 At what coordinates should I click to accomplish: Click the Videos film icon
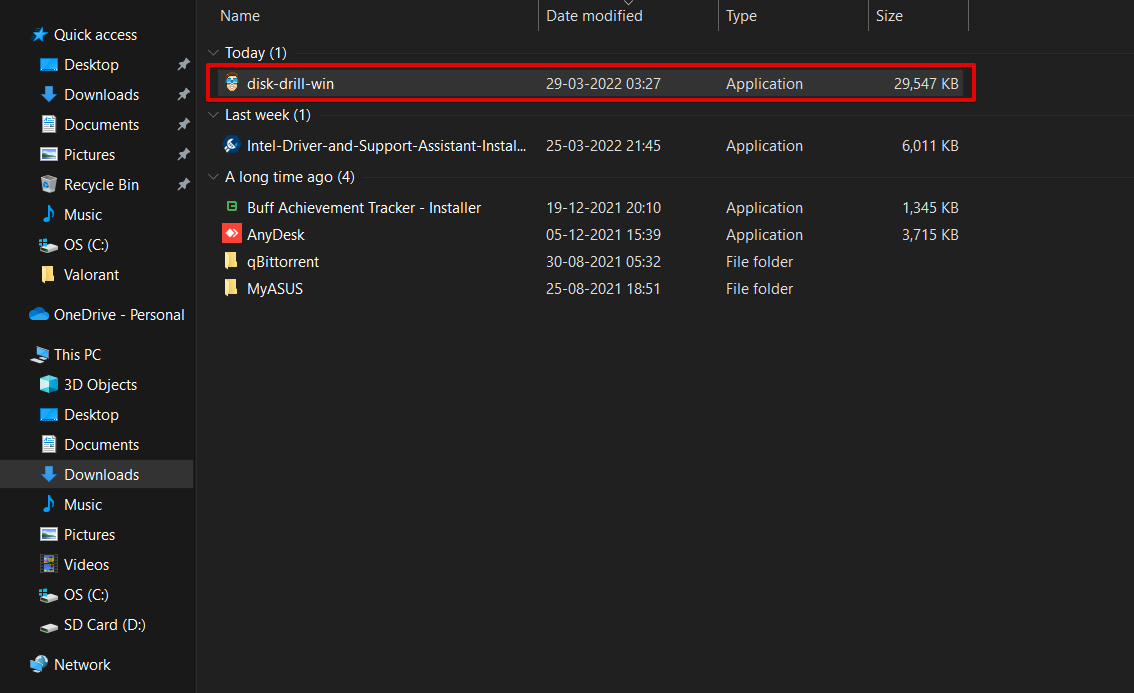pos(48,564)
